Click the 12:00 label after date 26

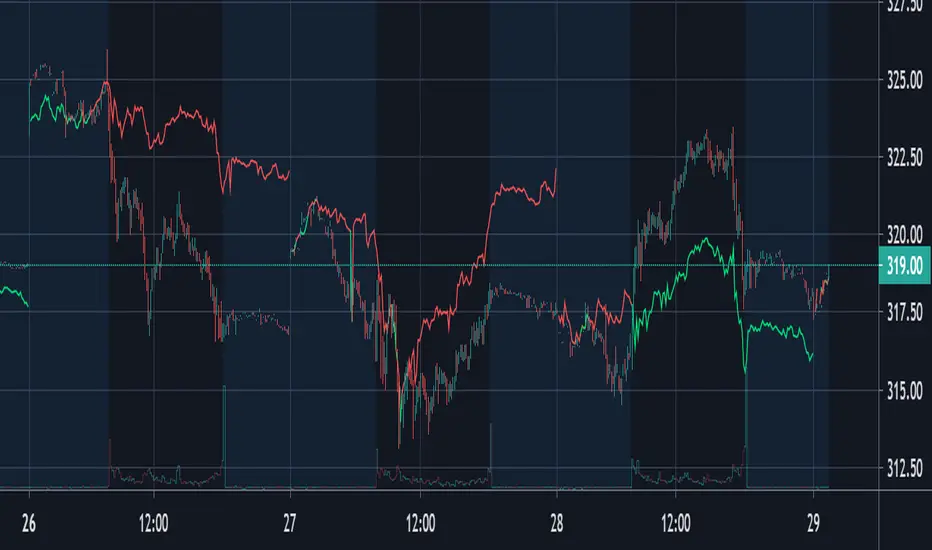(153, 524)
